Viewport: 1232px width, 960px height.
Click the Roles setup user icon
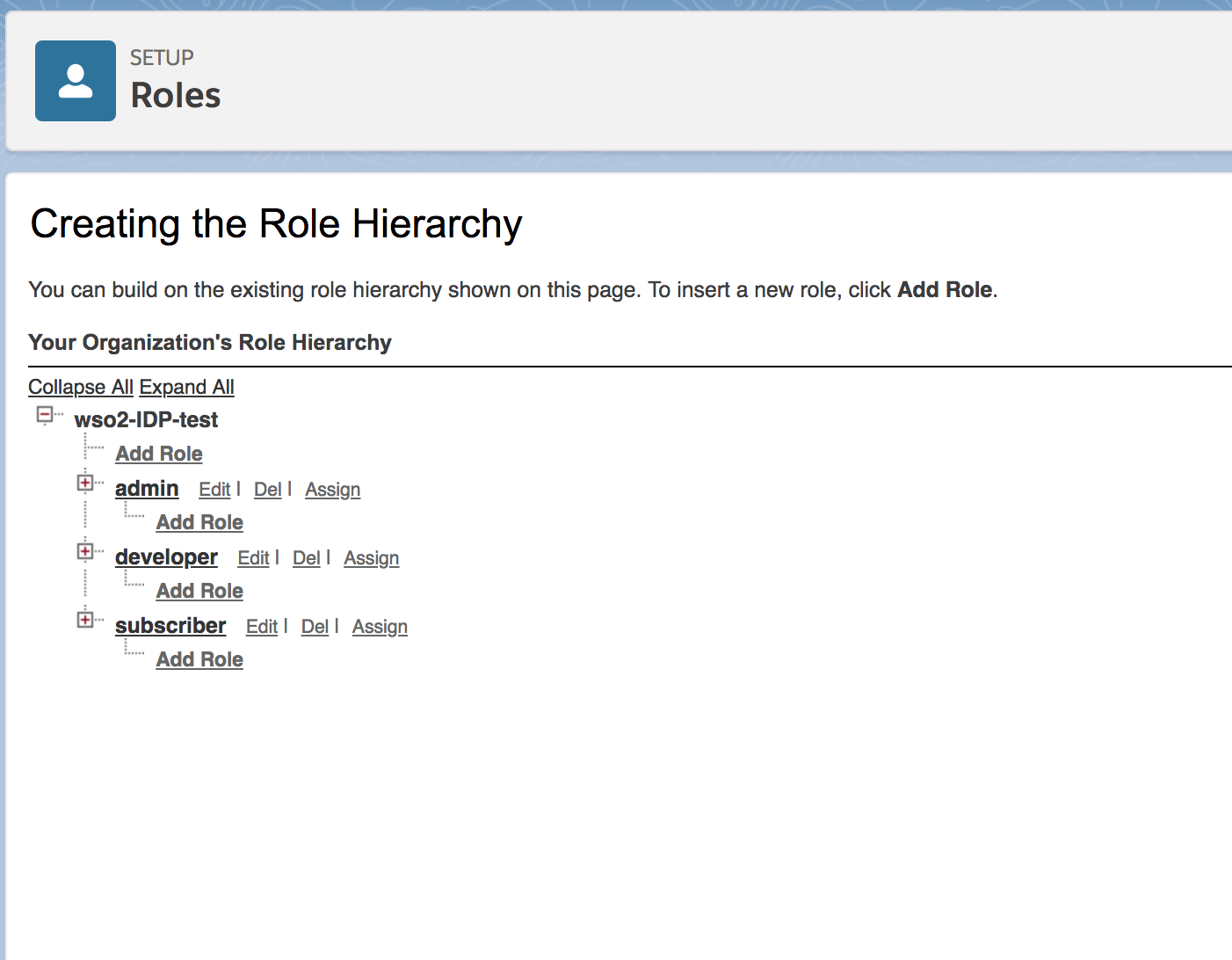pyautogui.click(x=76, y=81)
